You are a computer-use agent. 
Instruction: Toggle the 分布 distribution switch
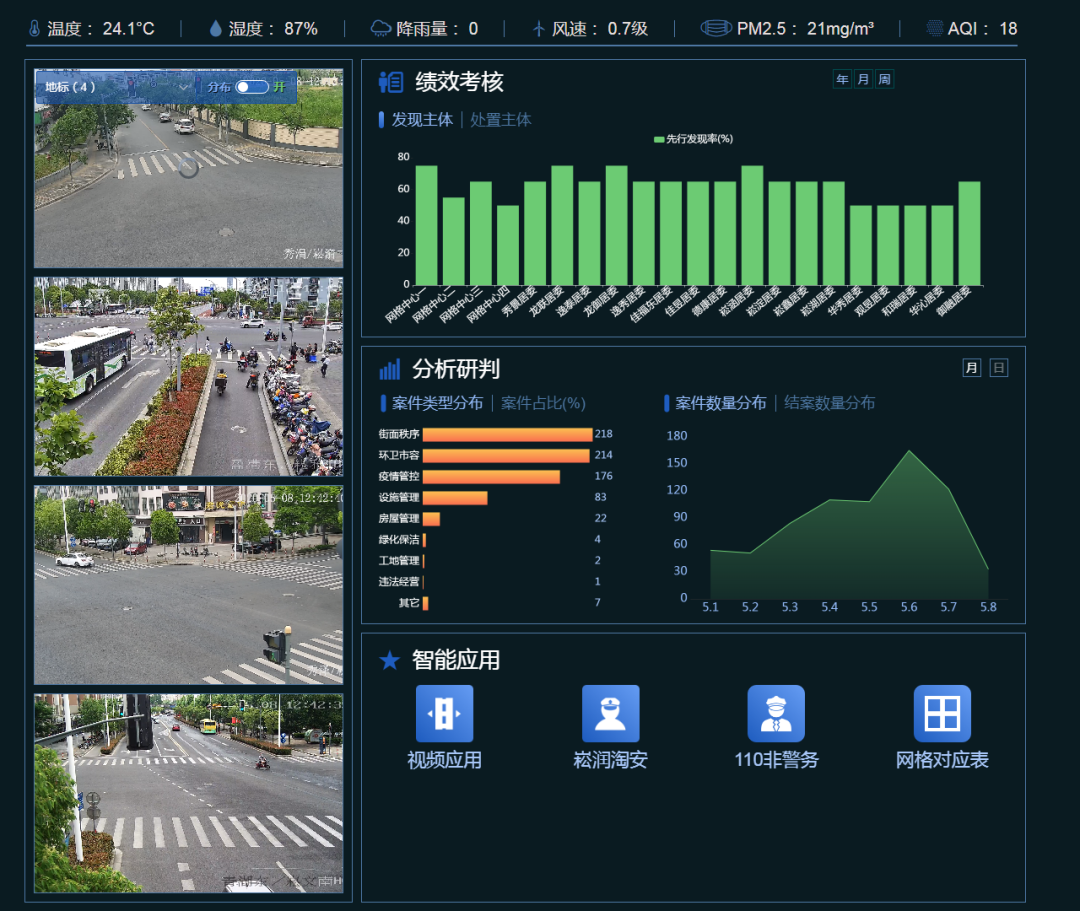[252, 87]
